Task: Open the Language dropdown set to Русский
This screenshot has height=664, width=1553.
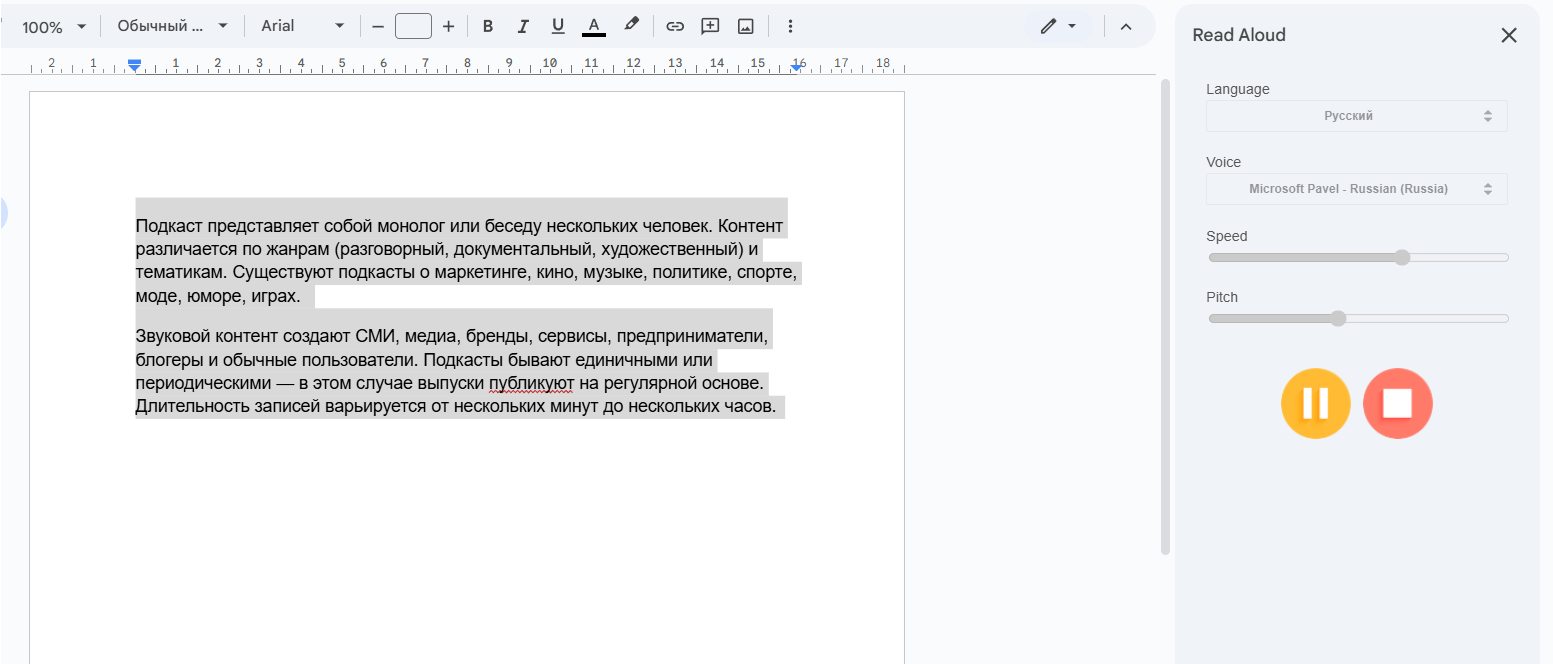Action: click(x=1356, y=116)
